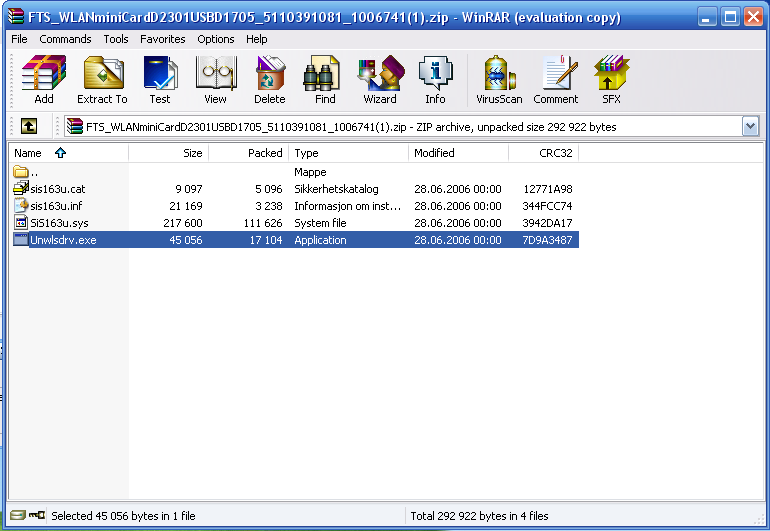Close the WinRAR window

[753, 17]
